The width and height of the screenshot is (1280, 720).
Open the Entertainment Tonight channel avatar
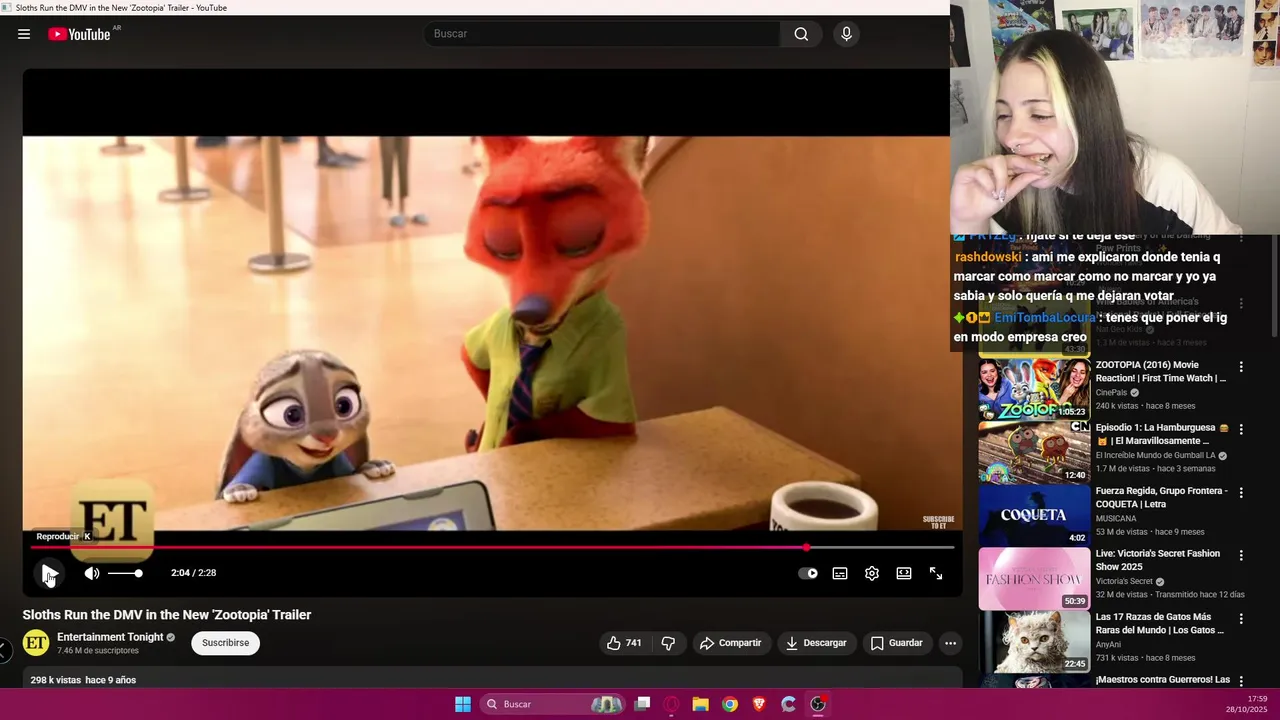pos(36,643)
